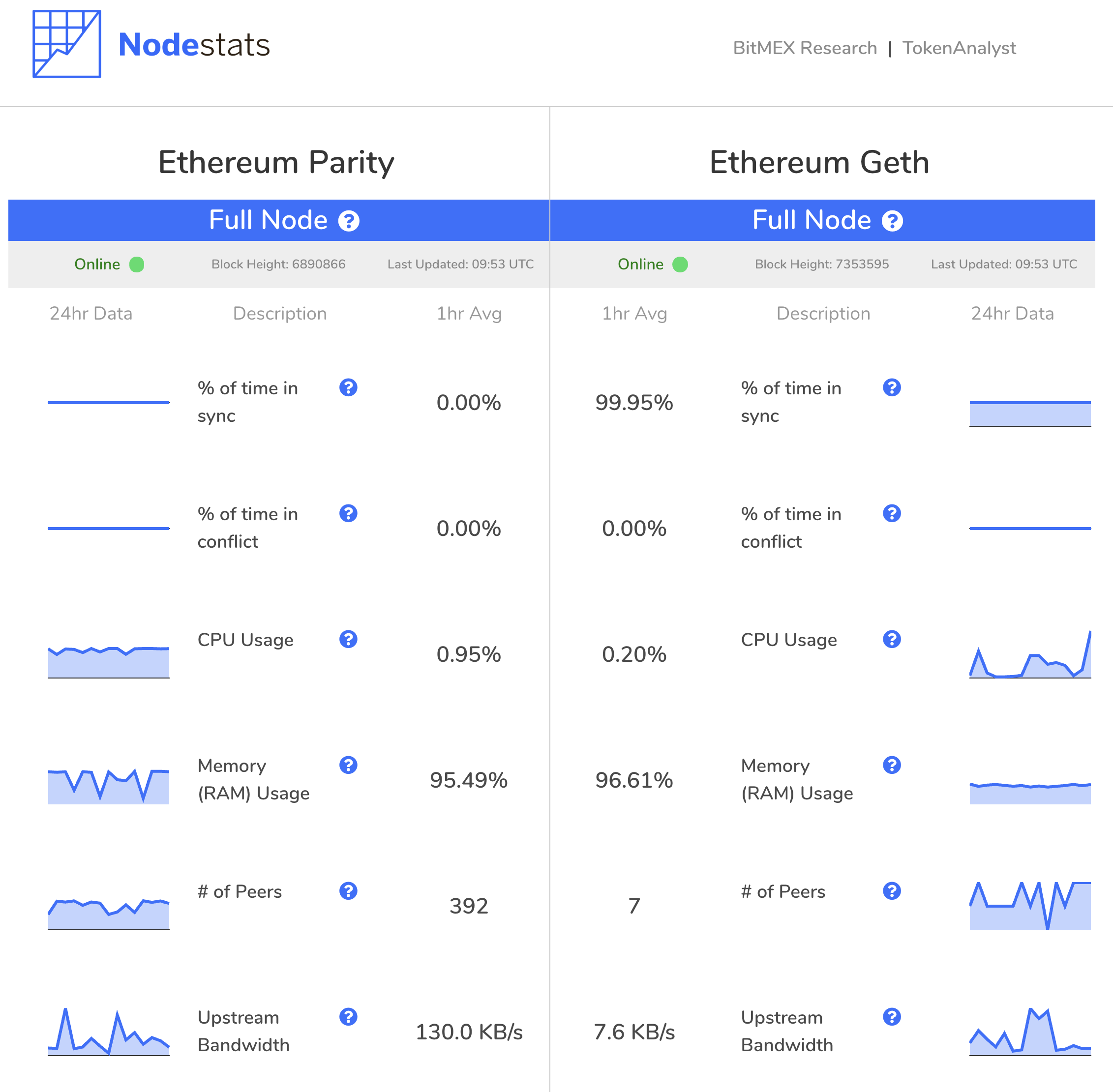Open the Nodestats title link
1113x1092 pixels.
click(x=194, y=45)
